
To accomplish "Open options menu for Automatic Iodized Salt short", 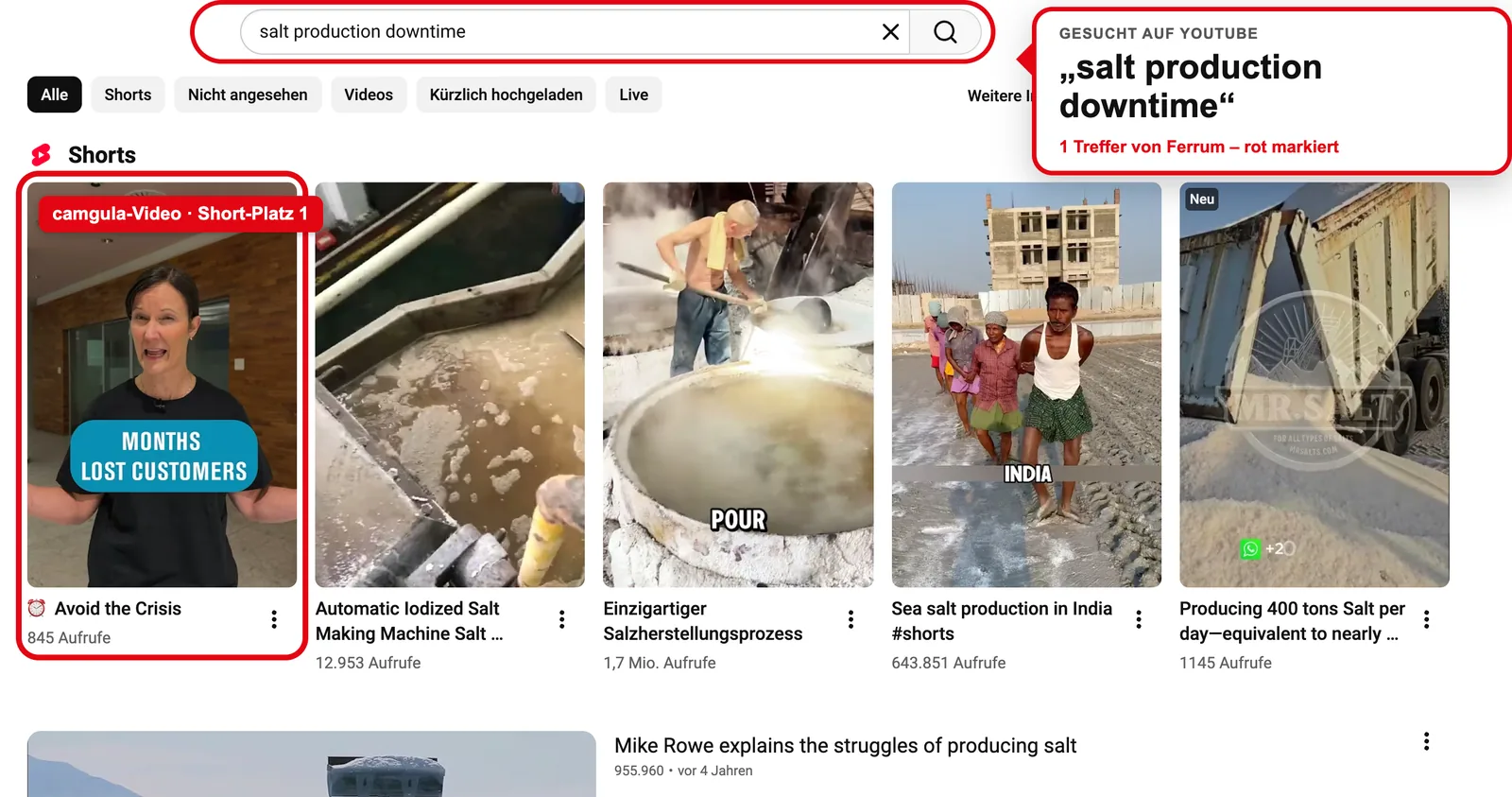I will pos(562,619).
